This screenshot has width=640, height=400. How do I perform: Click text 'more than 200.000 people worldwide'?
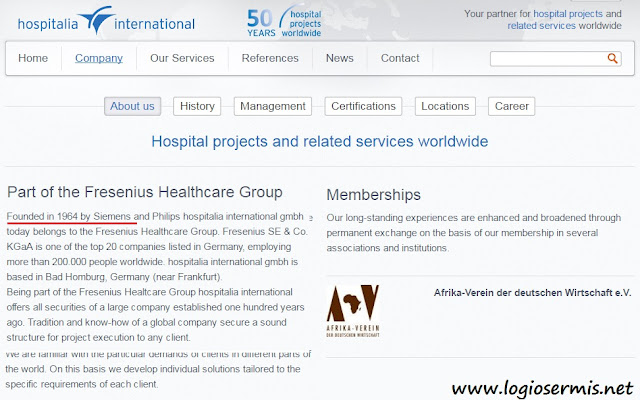click(84, 262)
